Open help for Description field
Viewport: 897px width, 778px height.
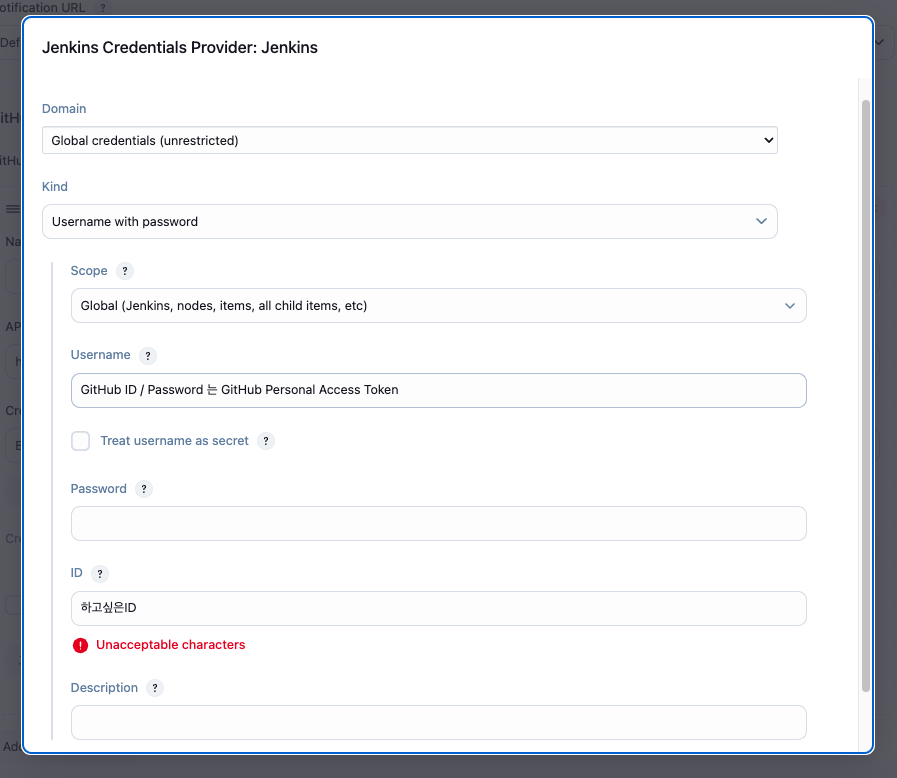pos(154,688)
